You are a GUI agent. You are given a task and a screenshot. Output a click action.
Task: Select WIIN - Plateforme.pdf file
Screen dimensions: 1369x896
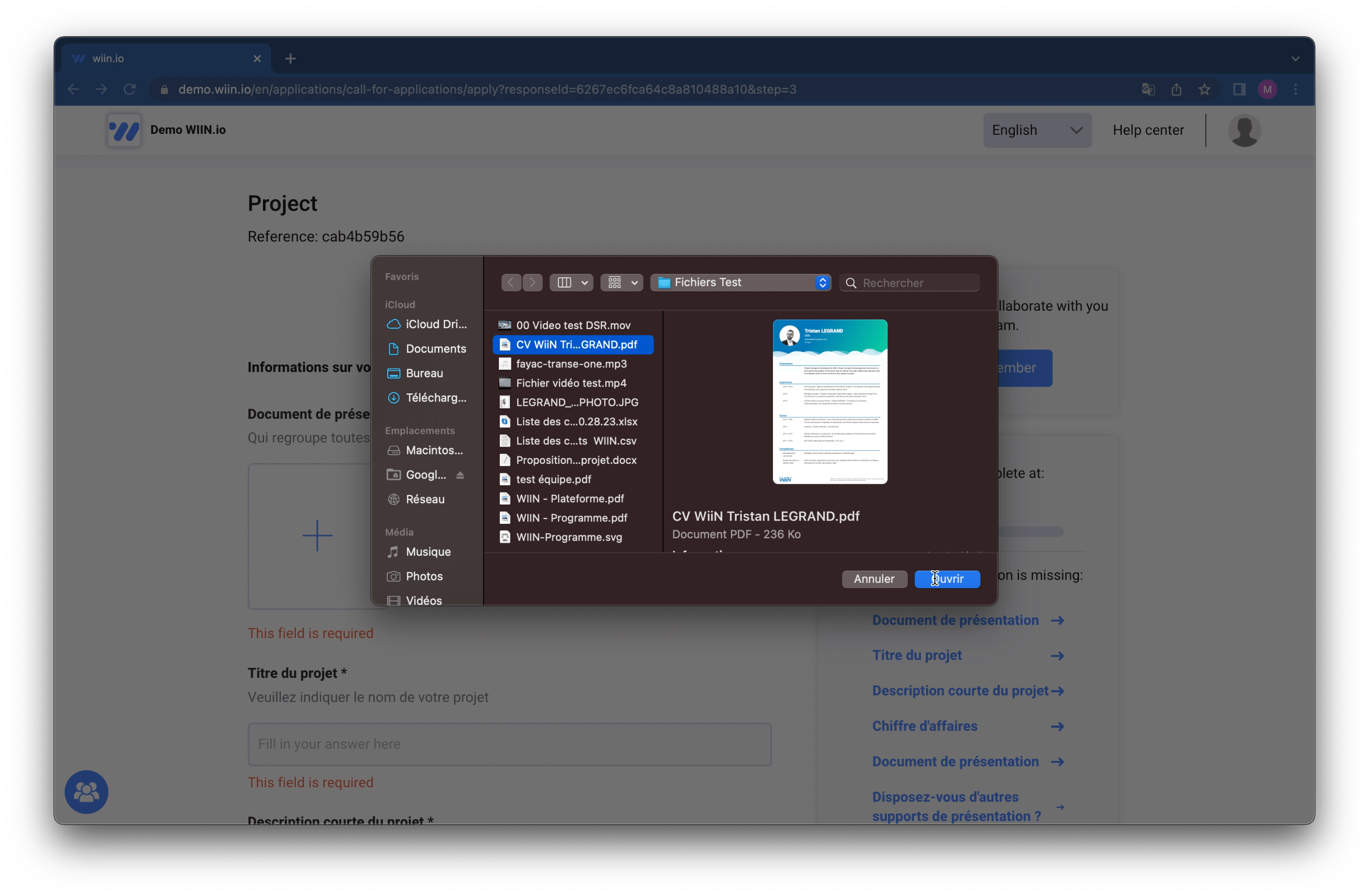(573, 499)
